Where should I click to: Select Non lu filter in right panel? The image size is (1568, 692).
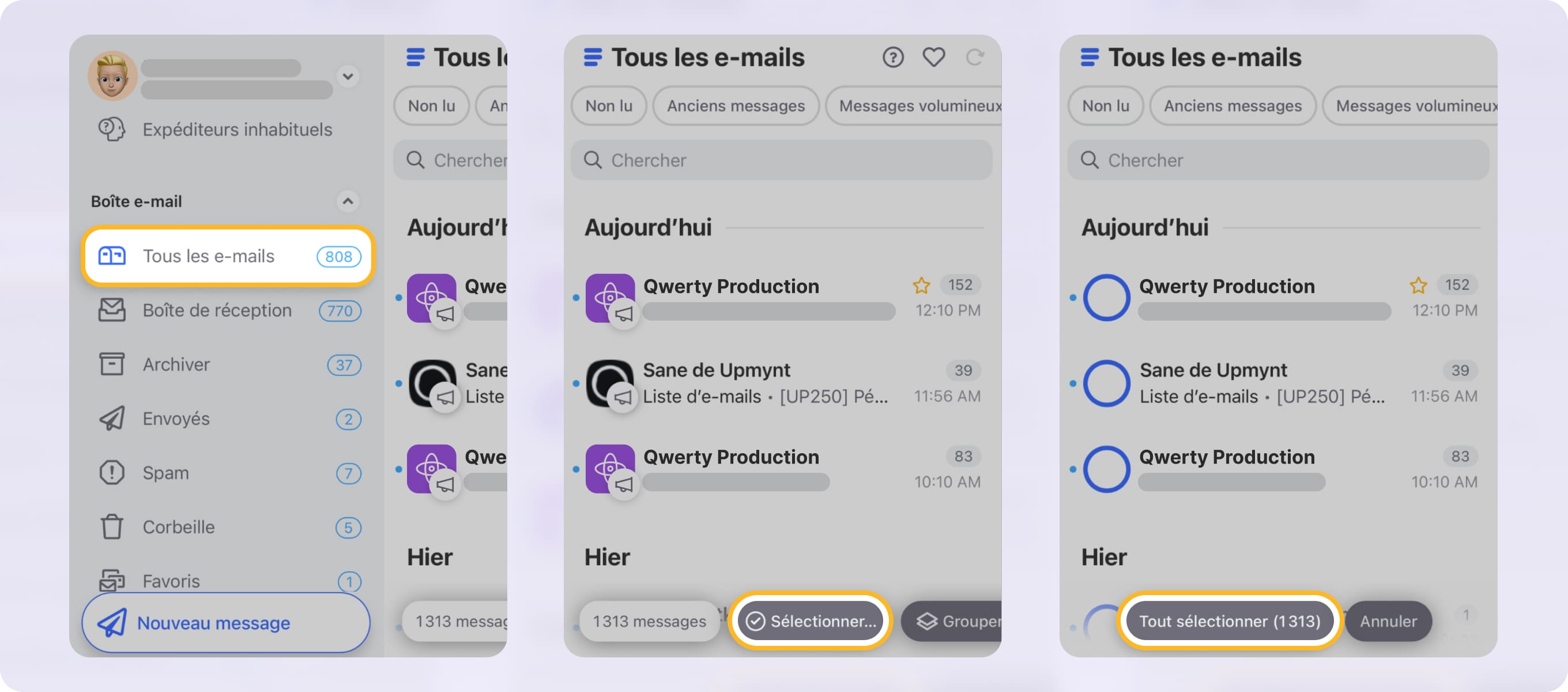click(1106, 106)
